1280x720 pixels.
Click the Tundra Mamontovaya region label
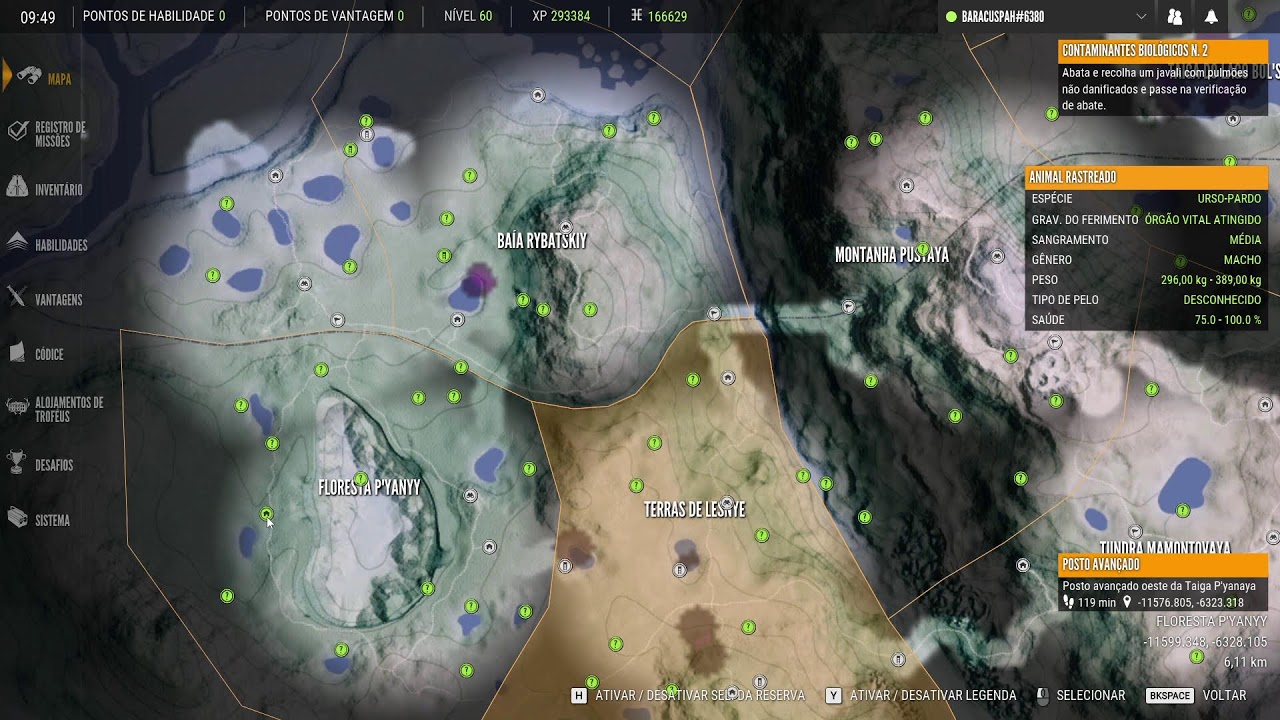[x=1165, y=547]
